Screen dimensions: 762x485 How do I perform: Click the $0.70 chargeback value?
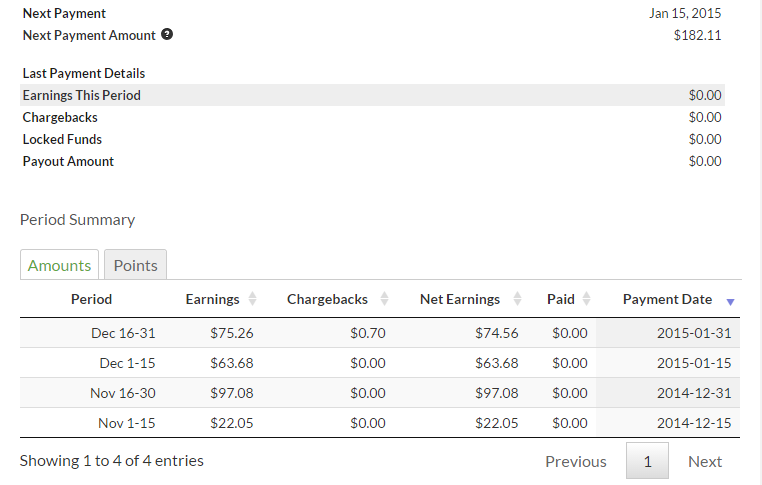click(x=367, y=333)
